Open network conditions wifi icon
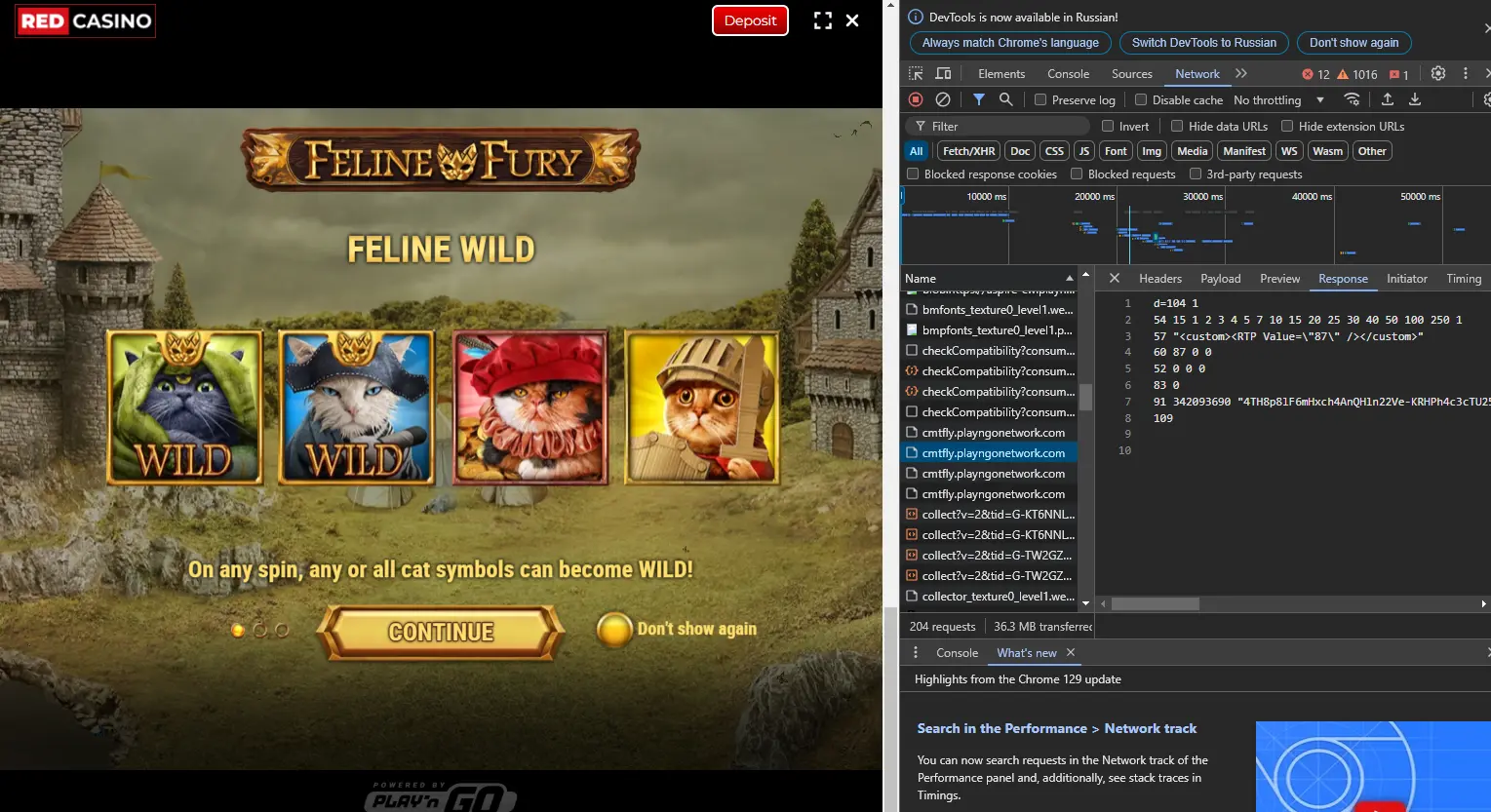 [1352, 99]
